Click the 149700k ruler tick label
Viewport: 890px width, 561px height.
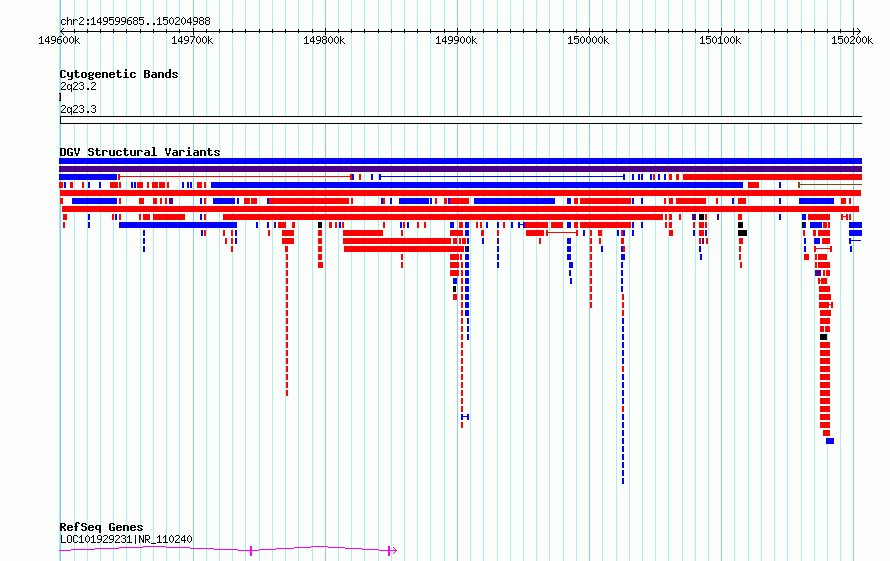[192, 40]
